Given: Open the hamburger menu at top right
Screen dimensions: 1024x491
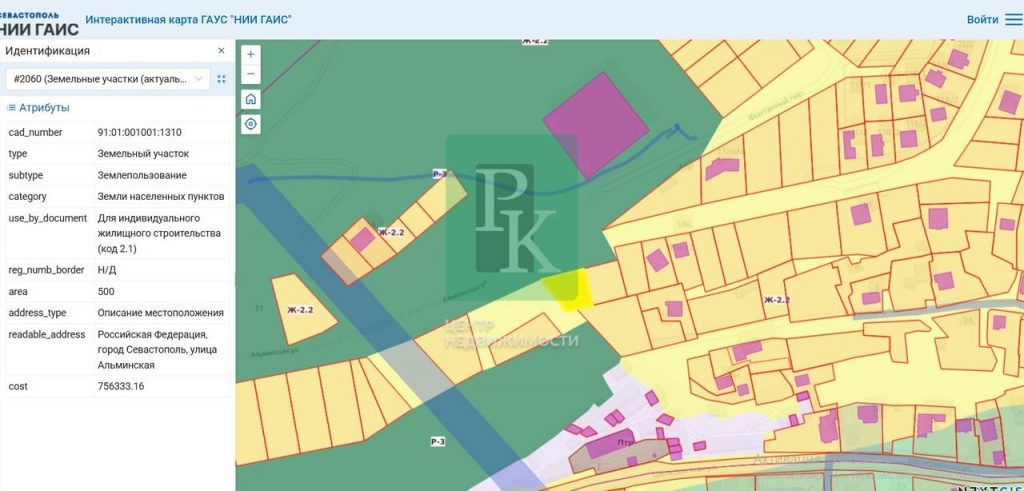Looking at the screenshot, I should coord(1013,19).
